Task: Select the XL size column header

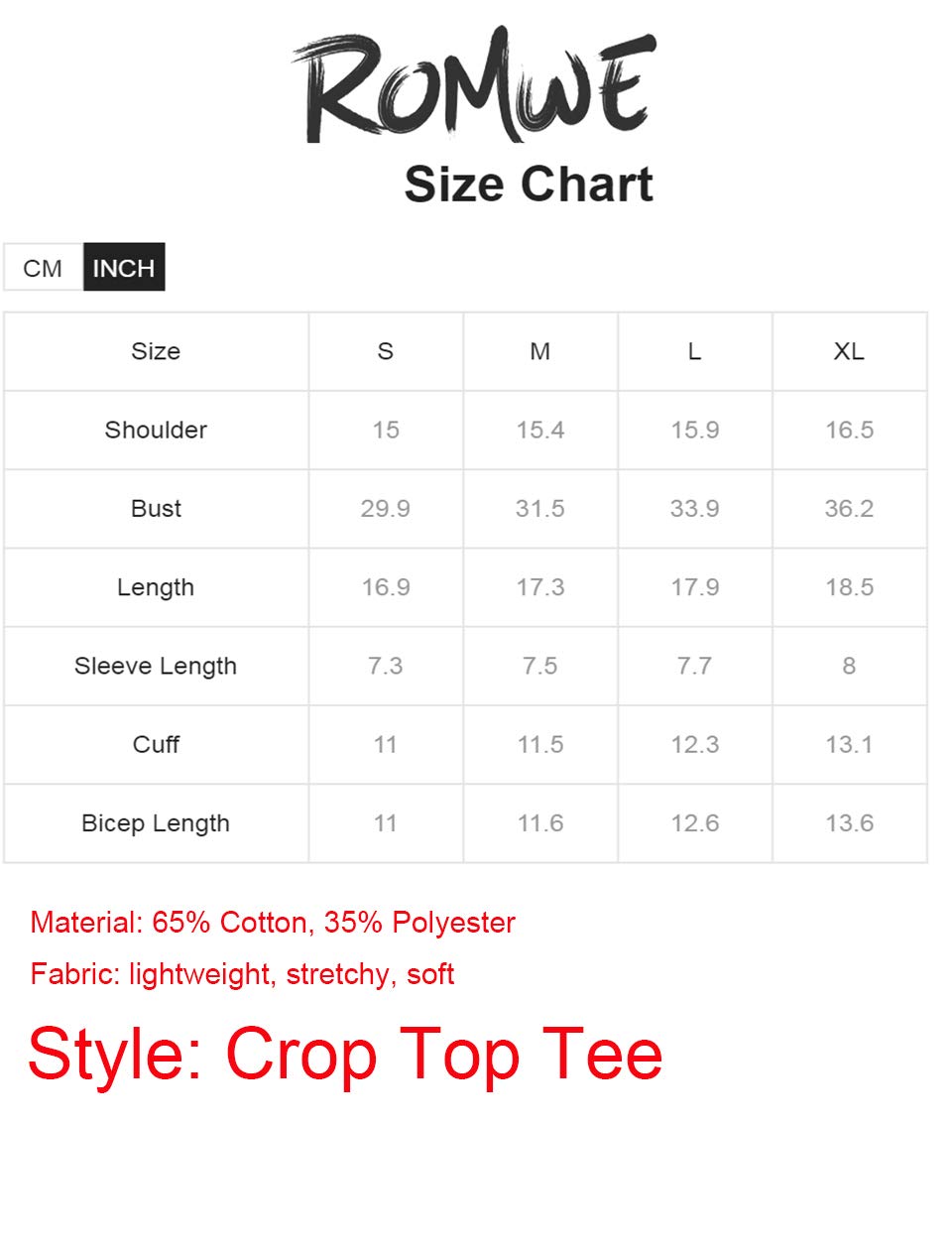Action: click(x=850, y=351)
